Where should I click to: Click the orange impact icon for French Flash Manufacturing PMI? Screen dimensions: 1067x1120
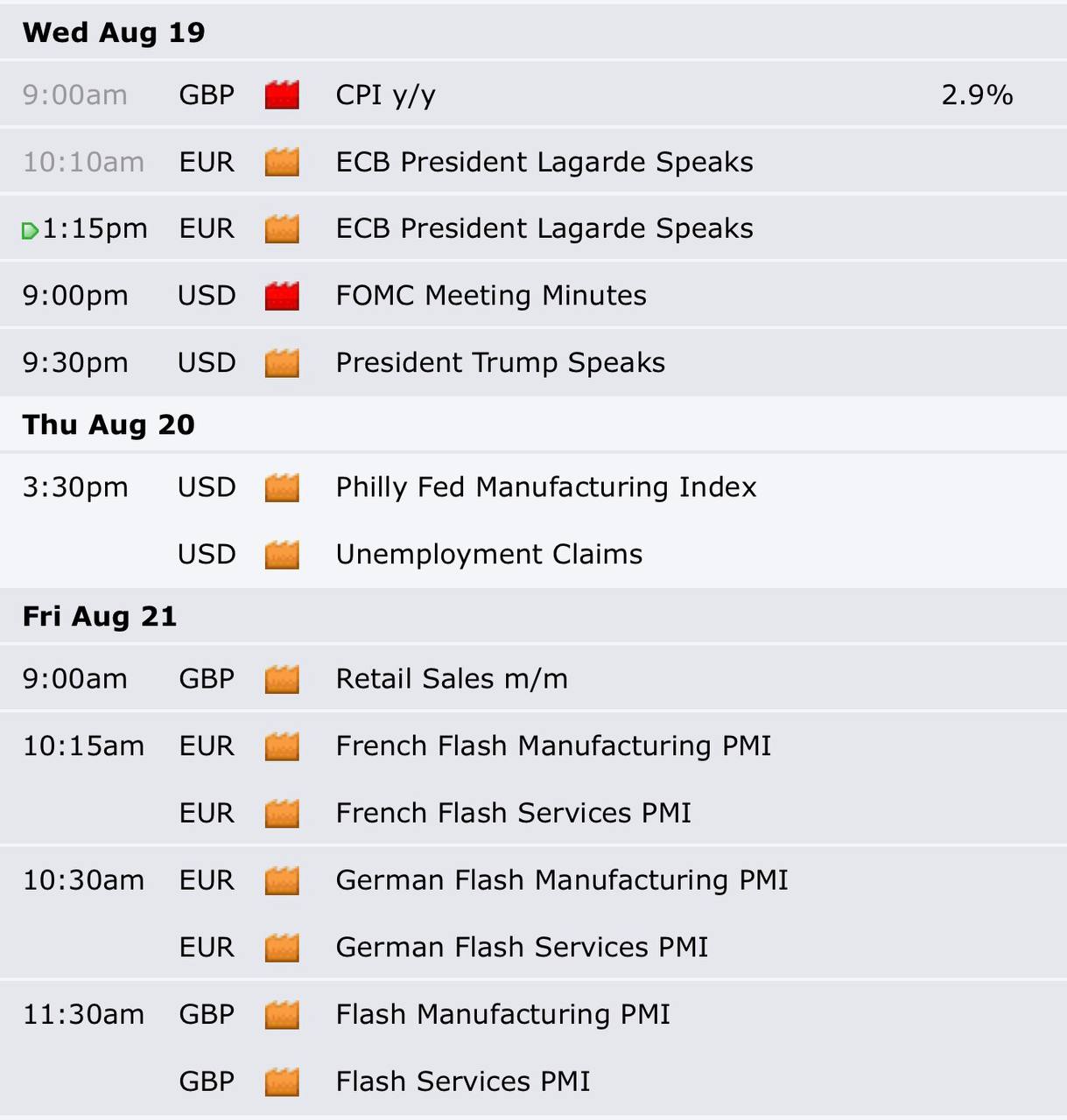[282, 746]
